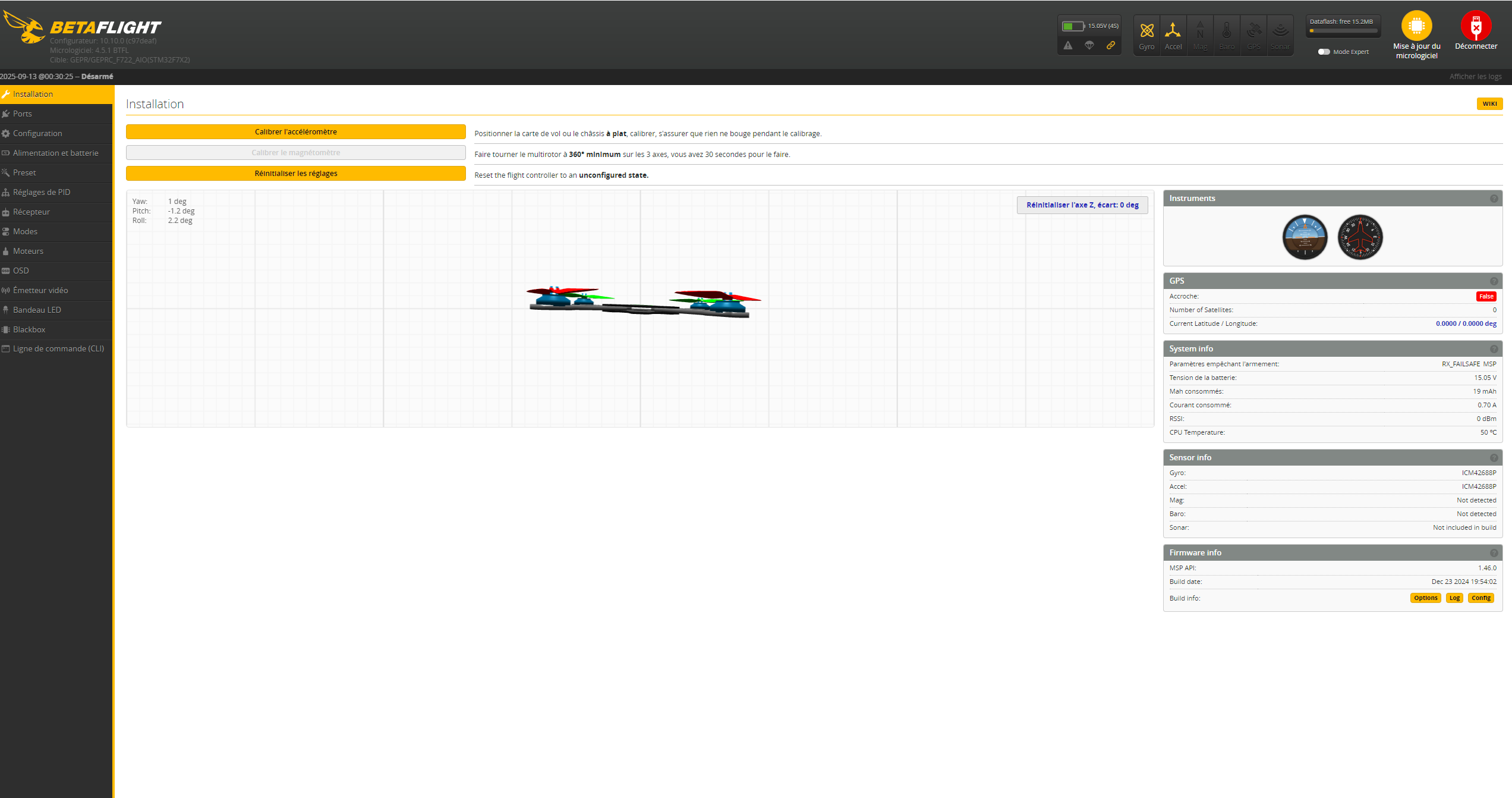Click the Gyro sensor status icon
Viewport: 1512px width, 798px height.
click(1146, 31)
